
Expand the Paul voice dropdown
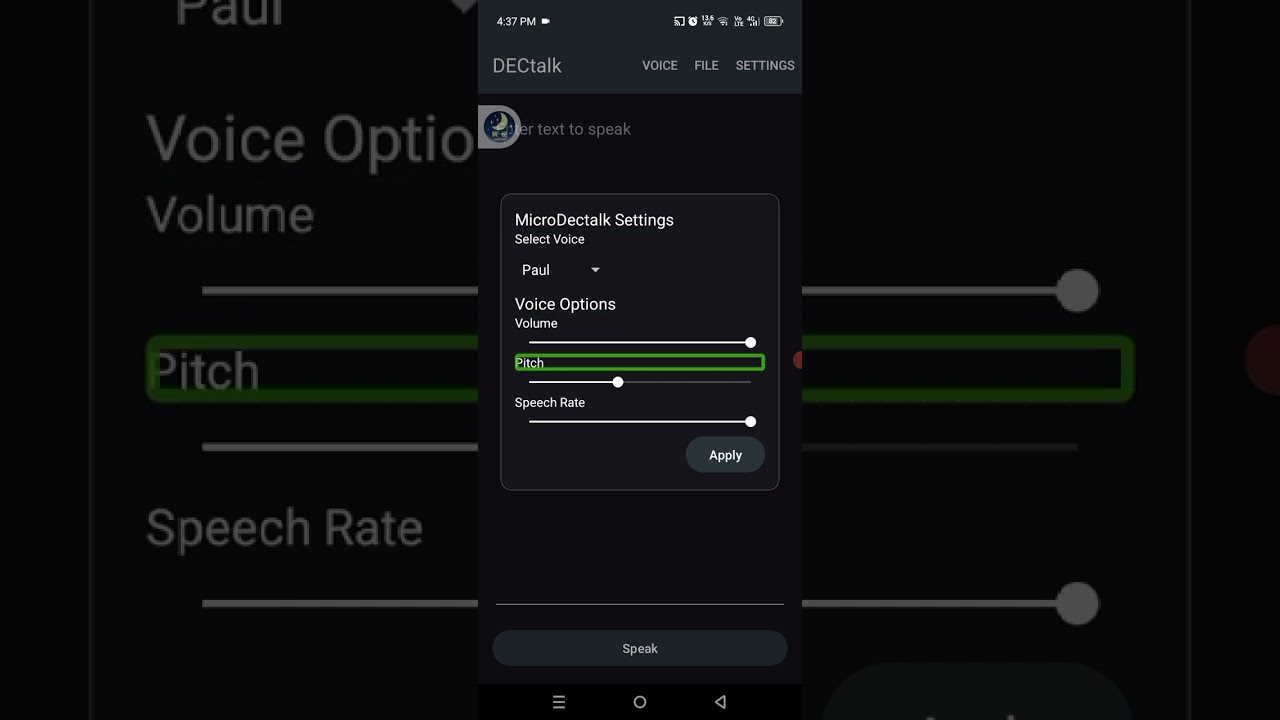(561, 270)
